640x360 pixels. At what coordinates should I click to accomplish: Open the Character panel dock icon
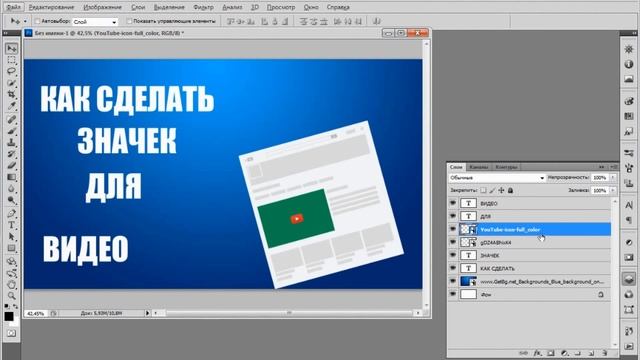point(629,205)
